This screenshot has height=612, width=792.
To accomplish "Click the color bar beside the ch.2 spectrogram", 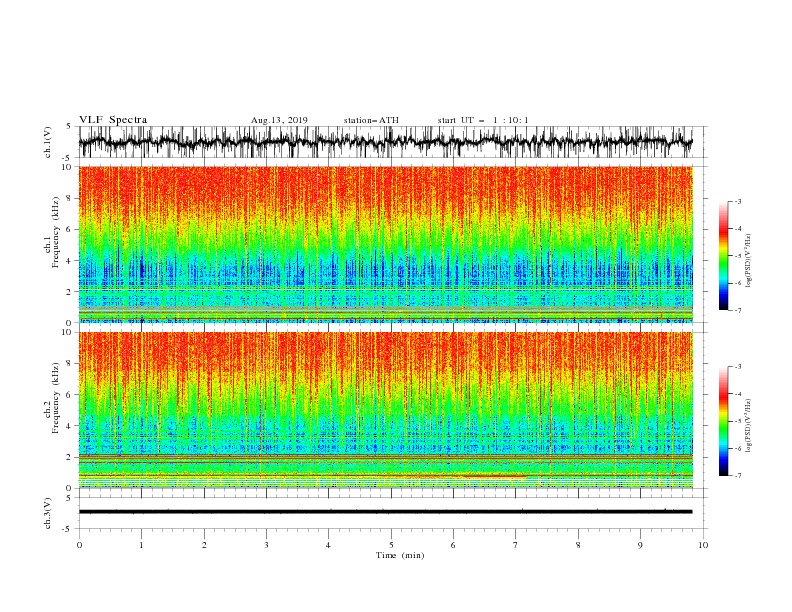I will pyautogui.click(x=723, y=421).
